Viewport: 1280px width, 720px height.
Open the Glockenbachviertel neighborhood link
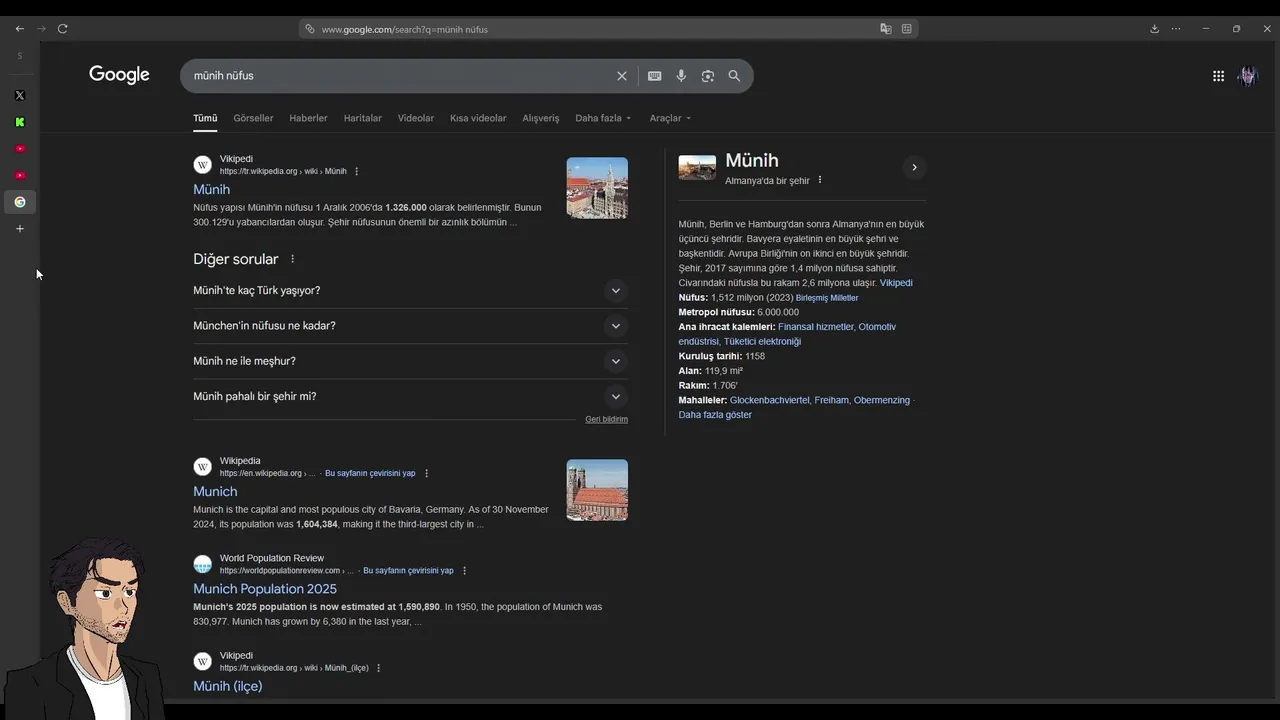click(x=769, y=400)
